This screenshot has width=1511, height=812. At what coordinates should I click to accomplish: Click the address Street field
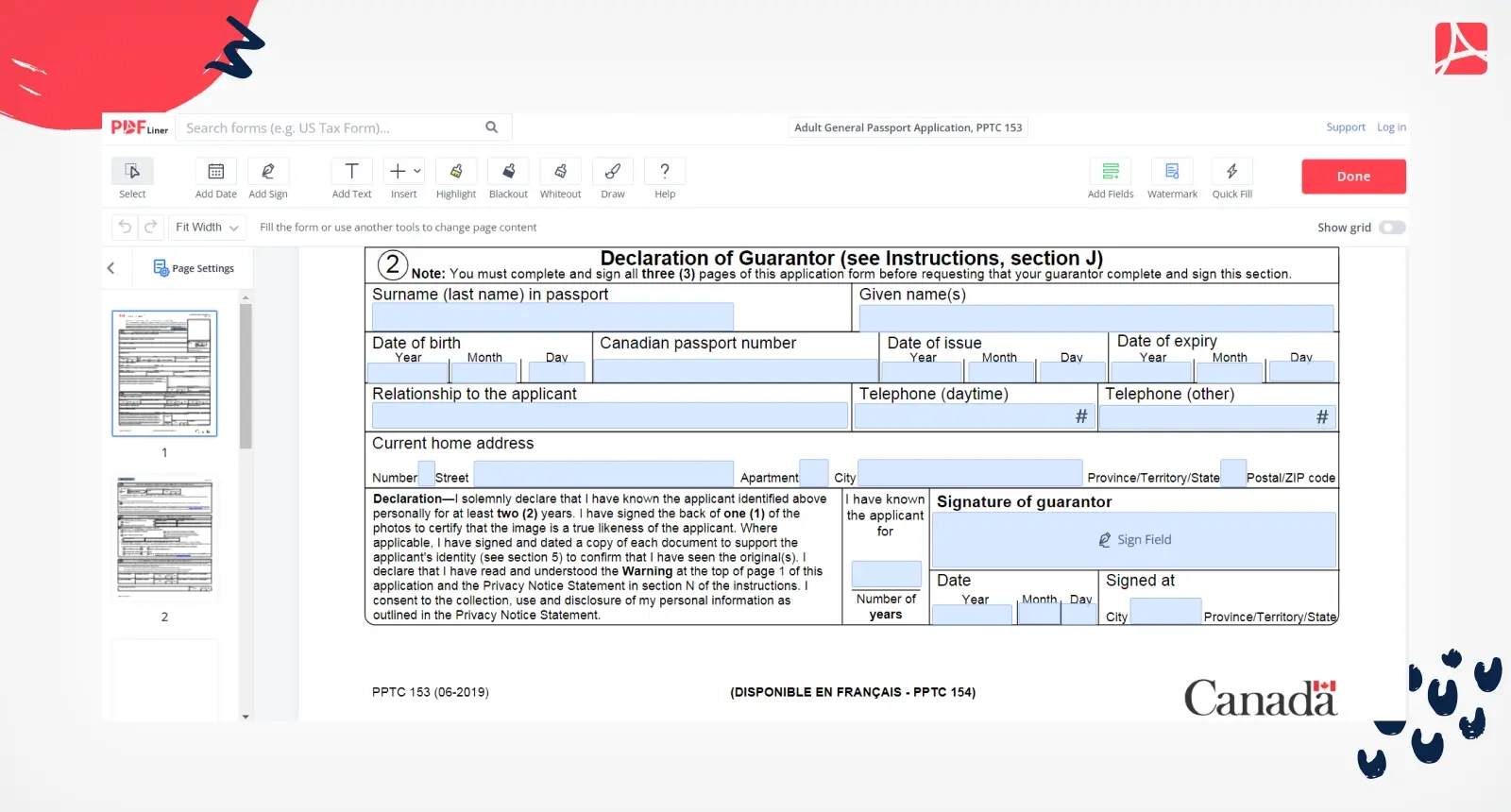click(x=603, y=473)
